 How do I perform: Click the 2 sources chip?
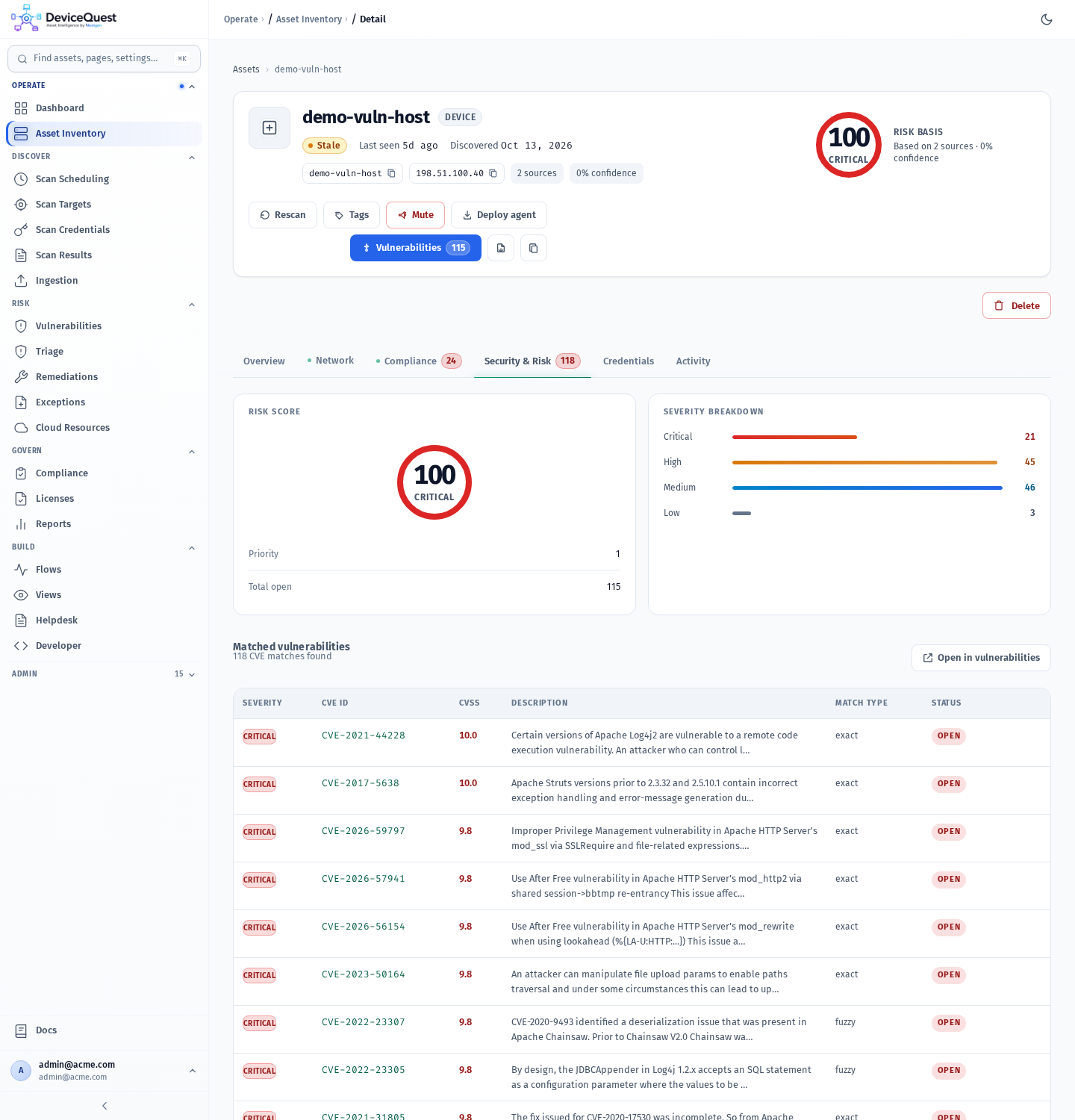coord(537,173)
